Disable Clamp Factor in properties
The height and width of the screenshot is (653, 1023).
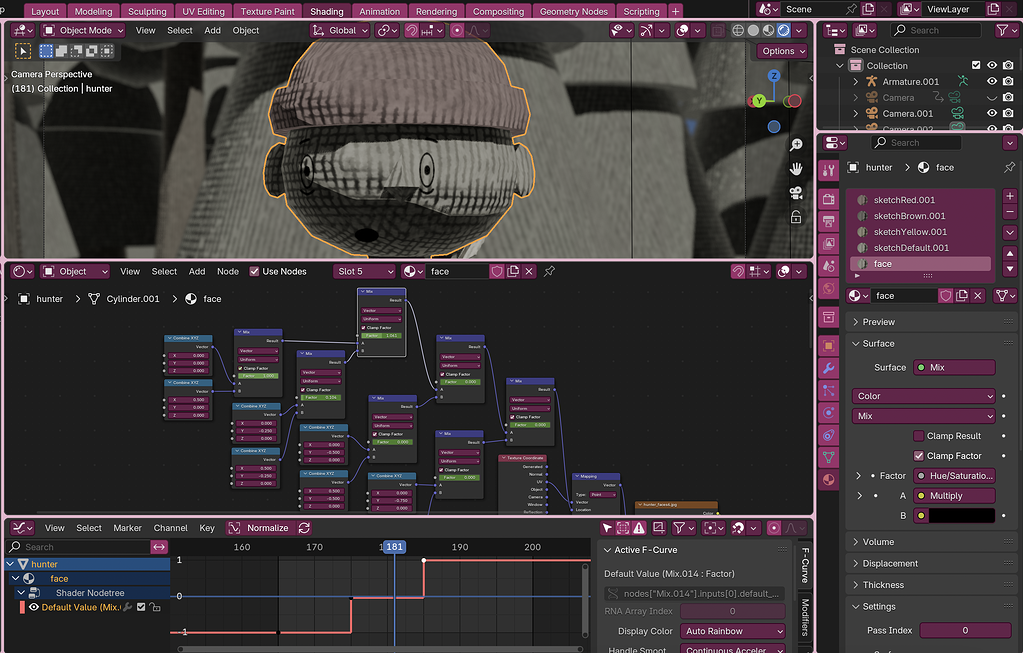(919, 456)
